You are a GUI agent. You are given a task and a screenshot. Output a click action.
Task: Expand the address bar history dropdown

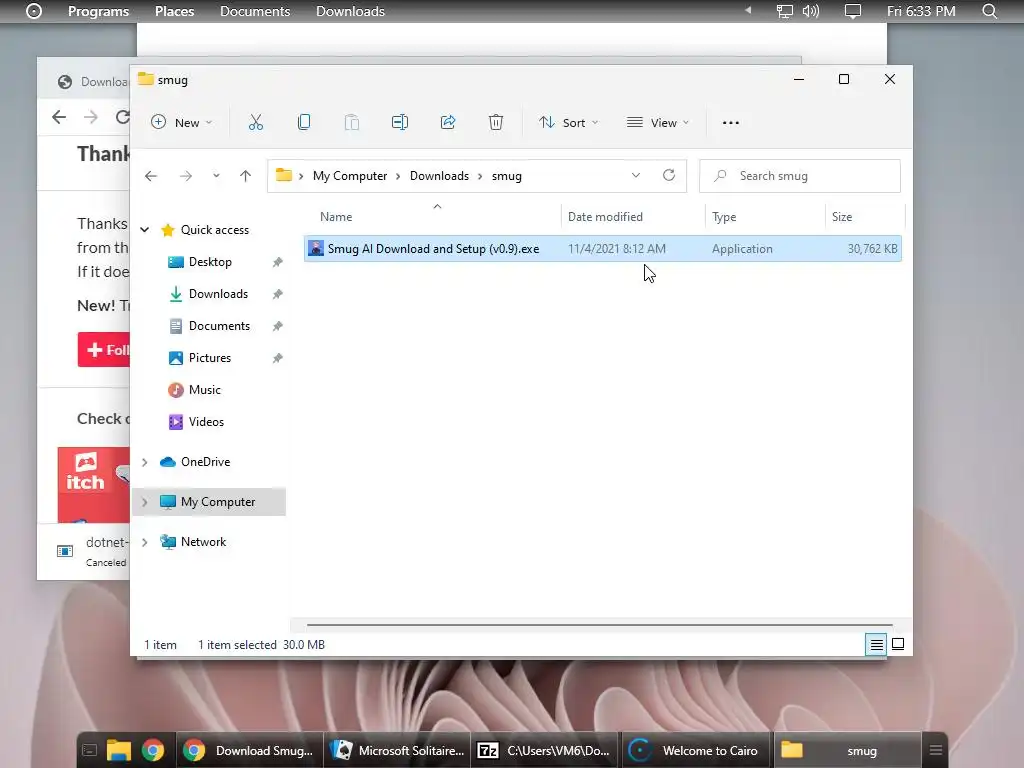pos(635,176)
